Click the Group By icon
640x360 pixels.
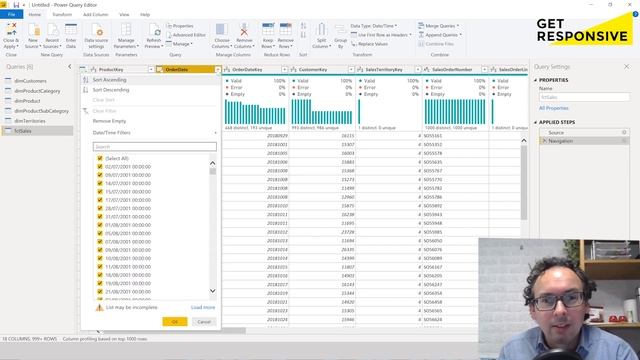click(x=340, y=30)
